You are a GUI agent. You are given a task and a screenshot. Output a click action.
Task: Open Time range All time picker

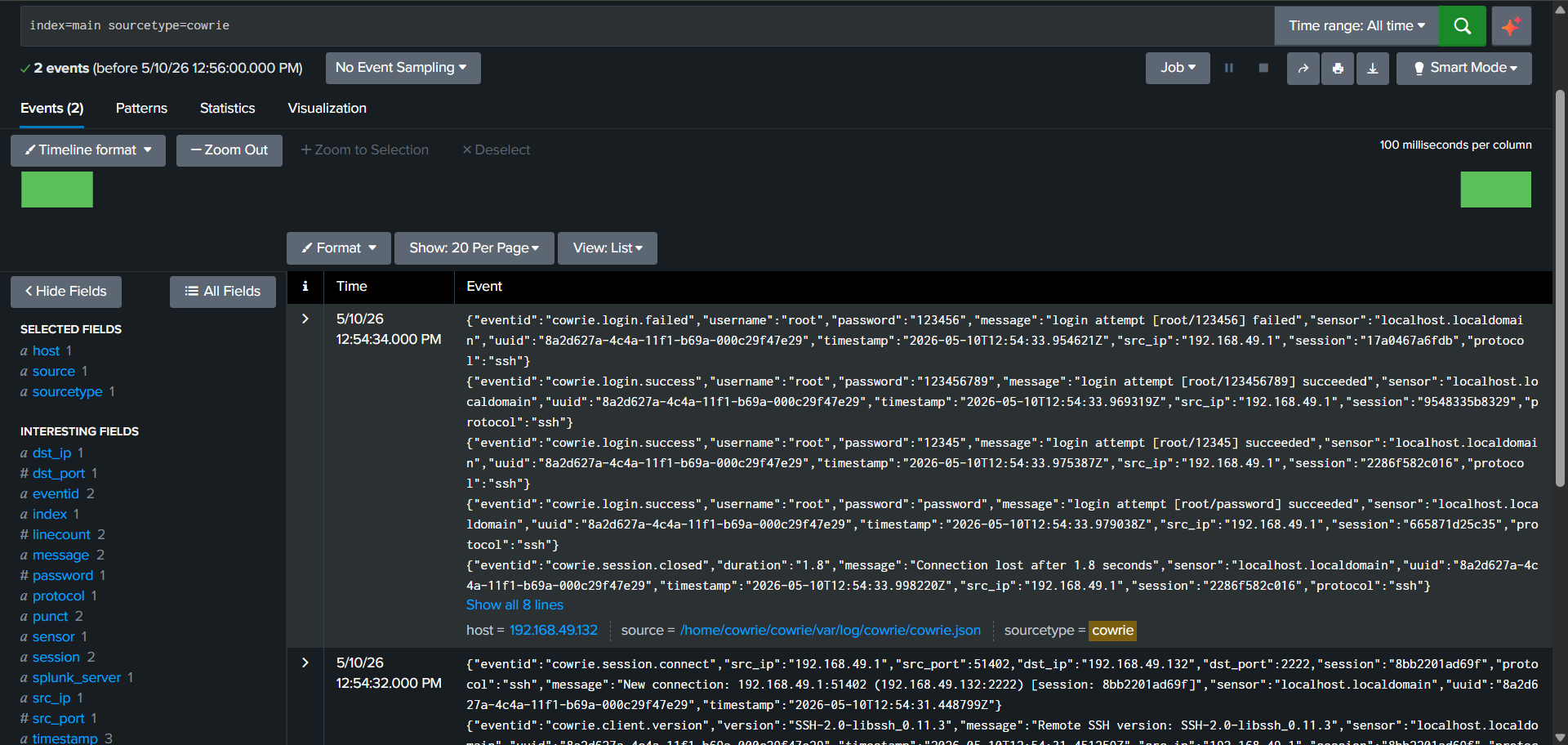coord(1356,26)
